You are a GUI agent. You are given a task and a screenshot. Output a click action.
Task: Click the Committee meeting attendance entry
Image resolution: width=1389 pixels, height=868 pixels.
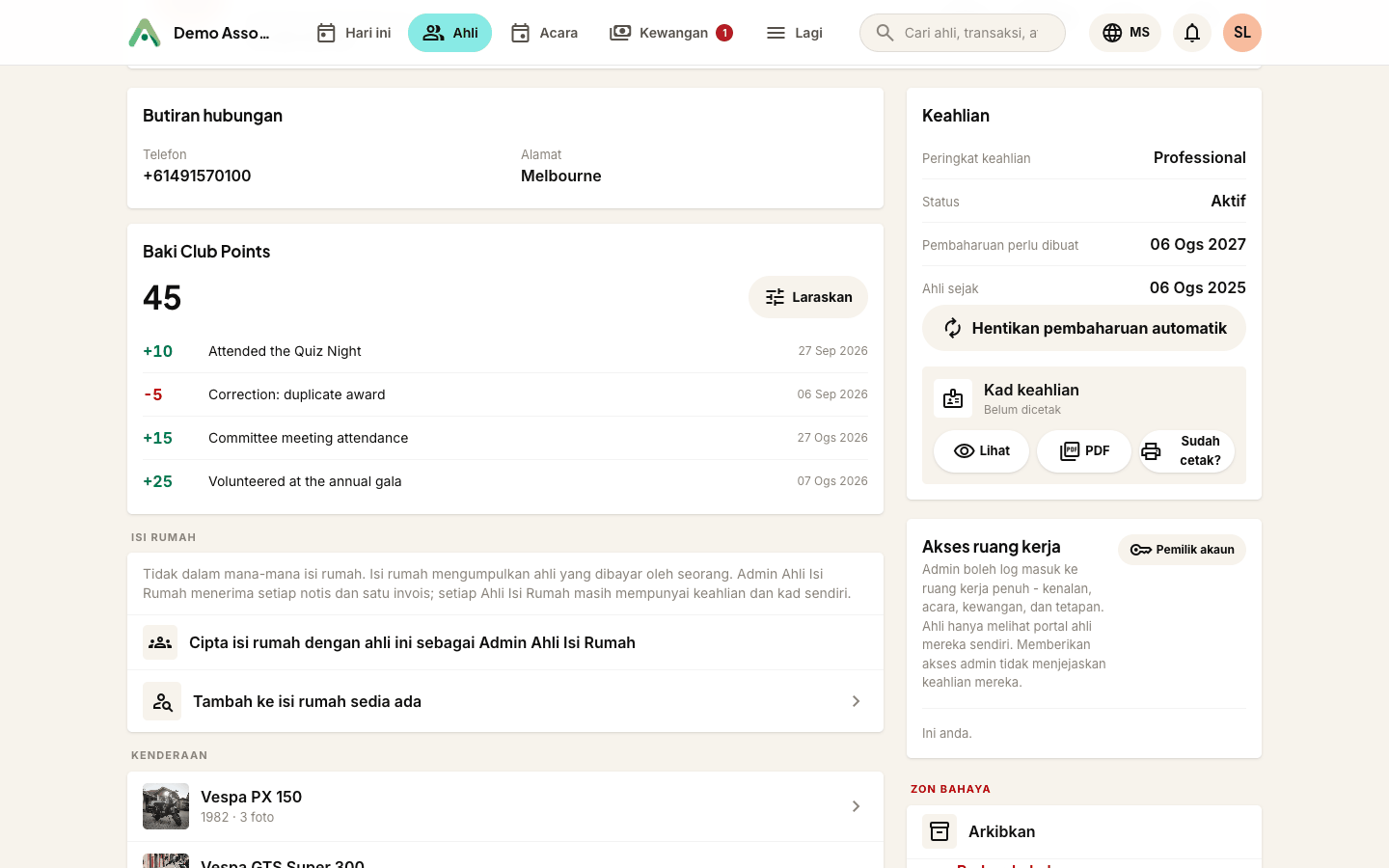(505, 438)
